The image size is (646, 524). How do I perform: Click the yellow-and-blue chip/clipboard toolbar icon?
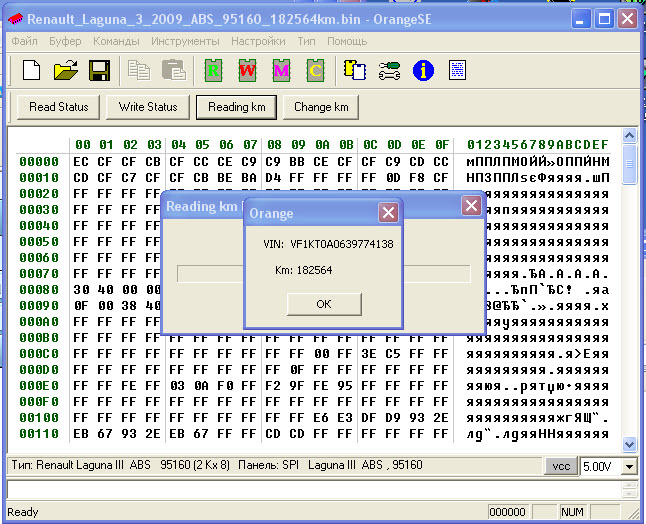coord(355,70)
